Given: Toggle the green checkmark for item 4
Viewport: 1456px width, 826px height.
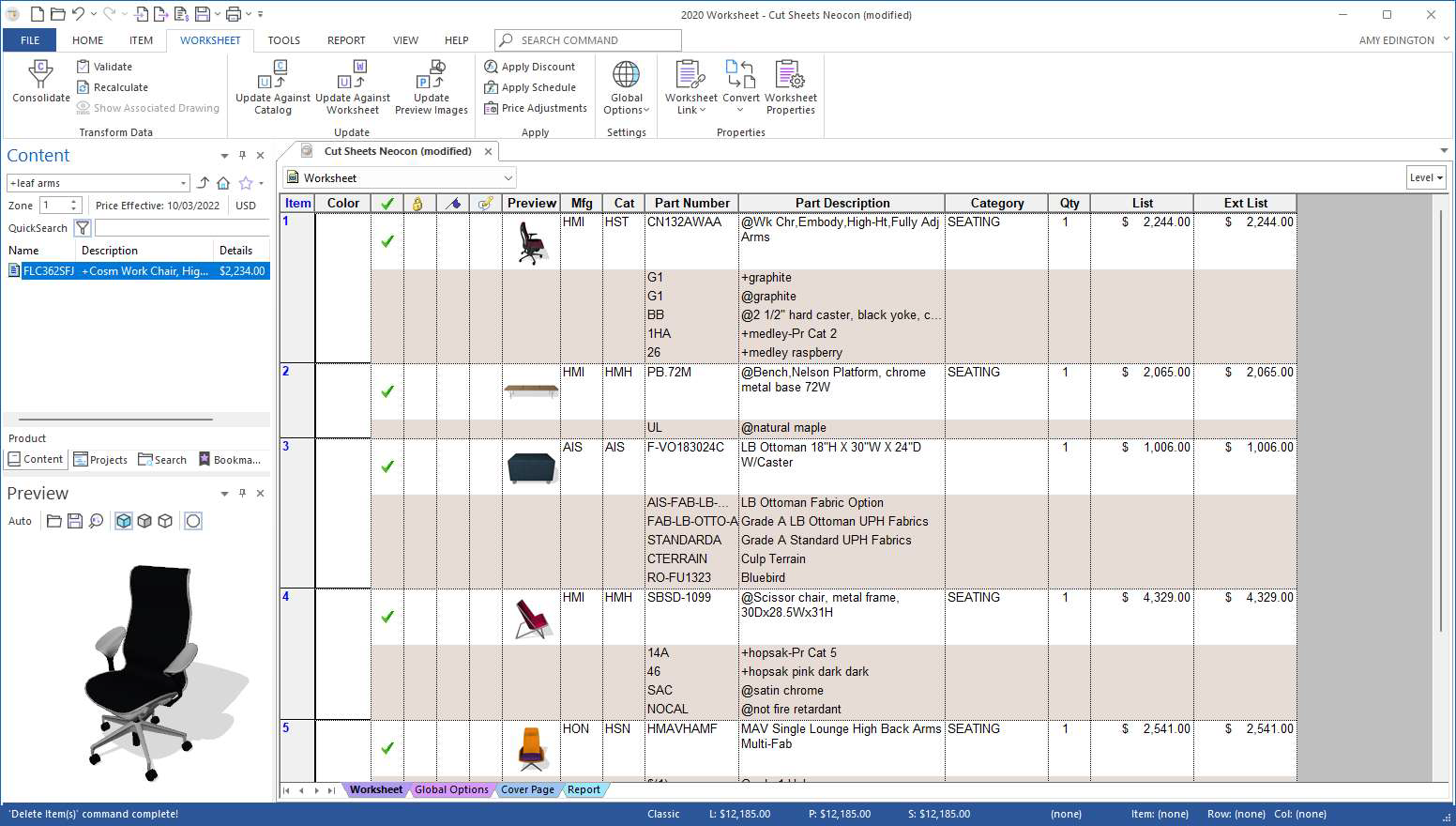Looking at the screenshot, I should 387,617.
